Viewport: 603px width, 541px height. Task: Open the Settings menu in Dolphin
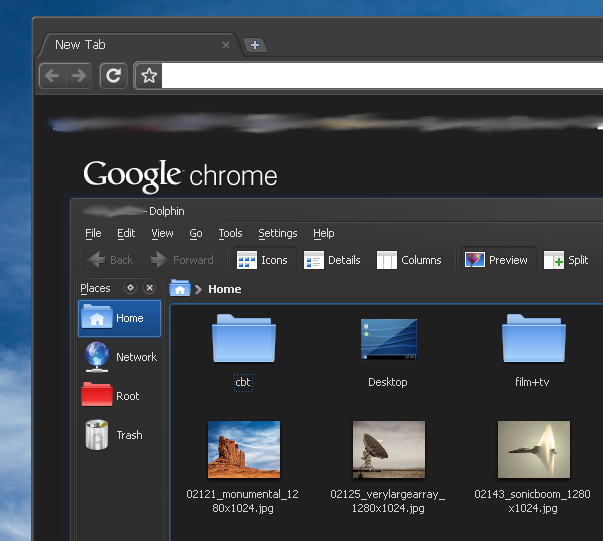[278, 233]
